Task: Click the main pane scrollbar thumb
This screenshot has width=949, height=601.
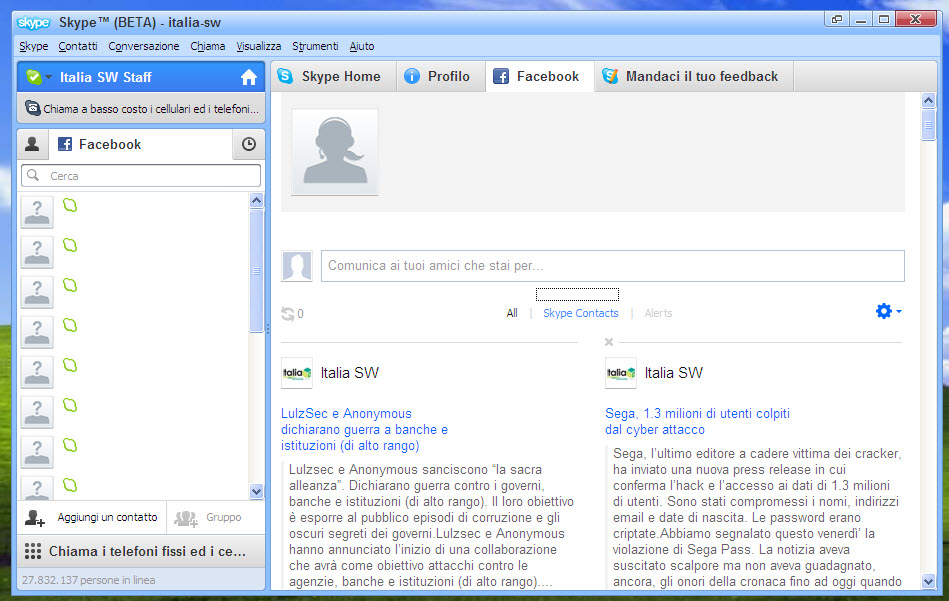Action: tap(928, 125)
